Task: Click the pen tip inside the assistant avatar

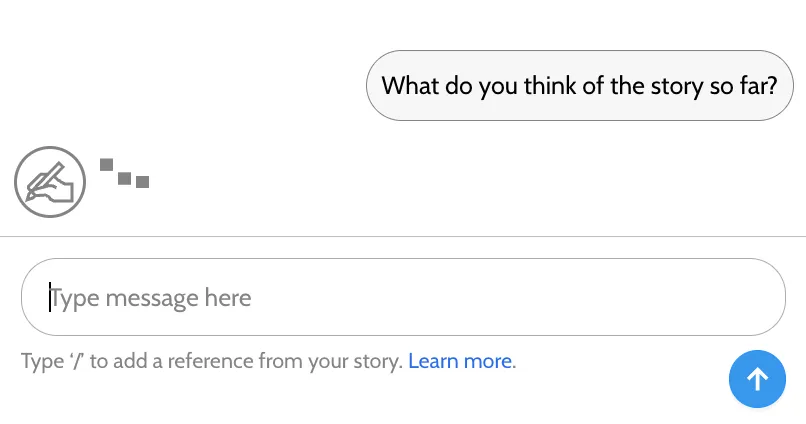Action: [x=31, y=194]
